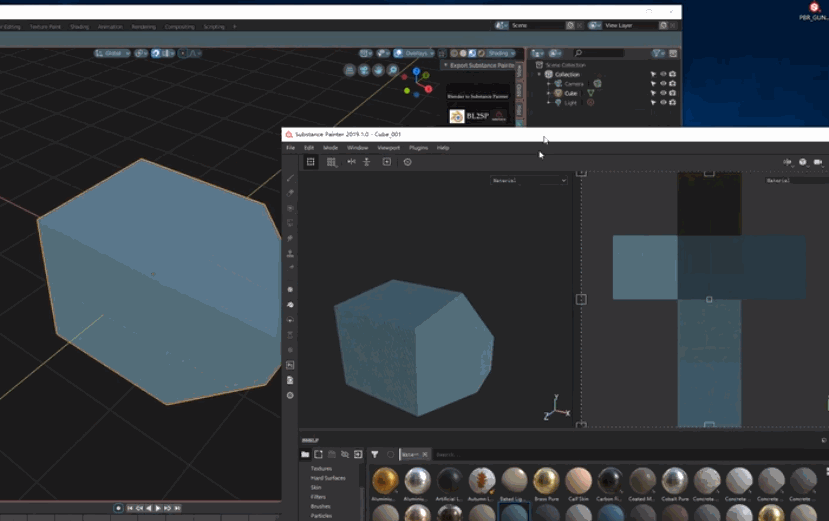Open the PBR_GUN desktop icon
The width and height of the screenshot is (829, 521).
[813, 11]
